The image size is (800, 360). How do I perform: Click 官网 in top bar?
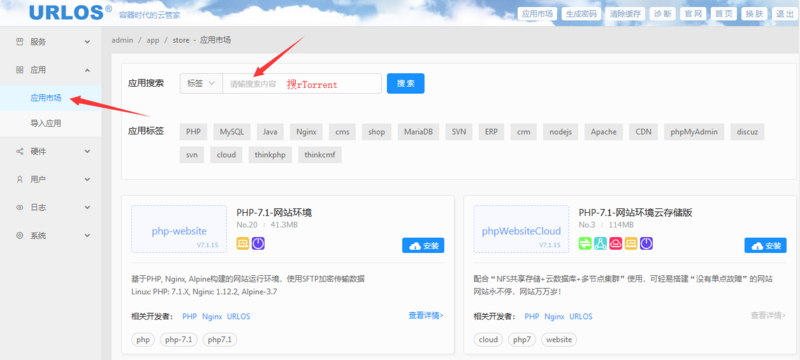point(693,14)
